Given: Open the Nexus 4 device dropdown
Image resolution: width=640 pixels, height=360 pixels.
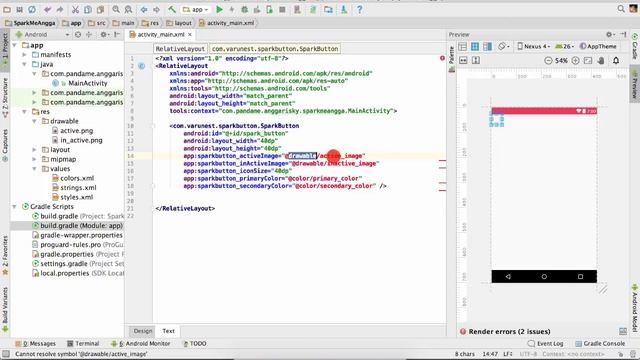Looking at the screenshot, I should (534, 47).
